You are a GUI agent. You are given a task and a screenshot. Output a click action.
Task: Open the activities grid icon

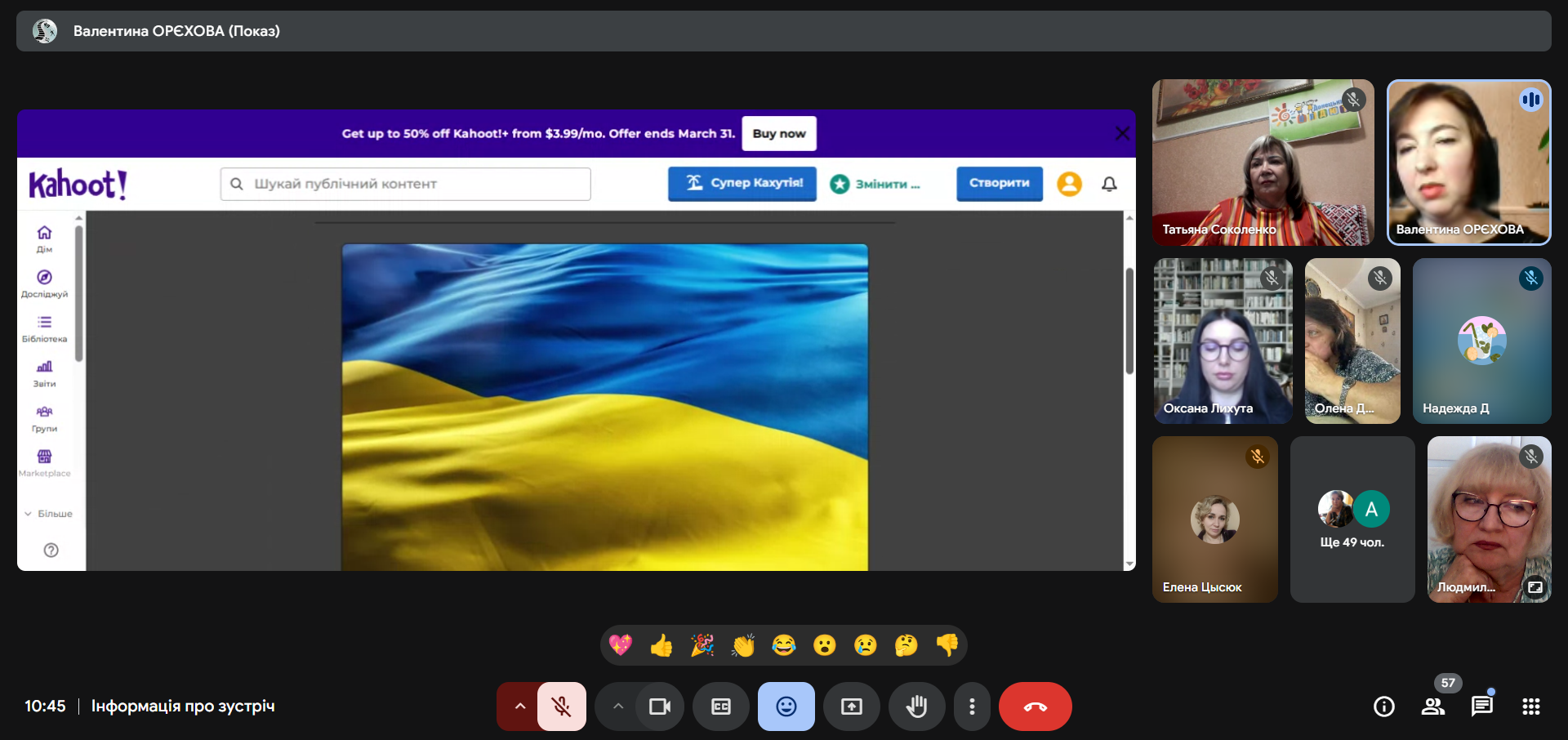[x=1530, y=707]
